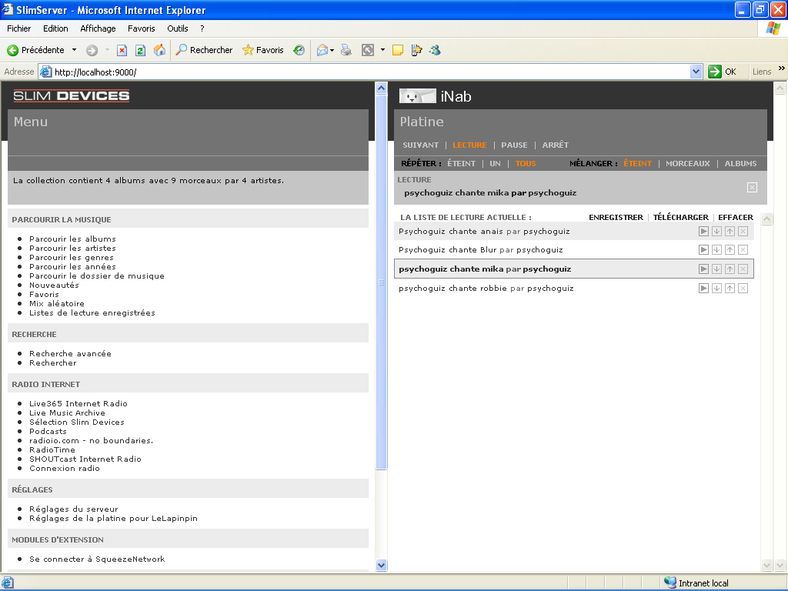Click the Messenger toolbar icon

435,50
